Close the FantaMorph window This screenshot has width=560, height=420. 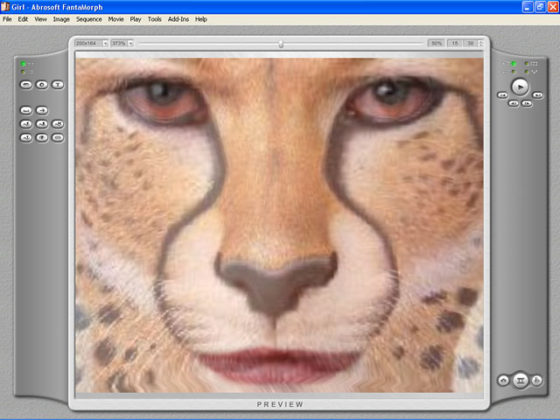(x=553, y=7)
